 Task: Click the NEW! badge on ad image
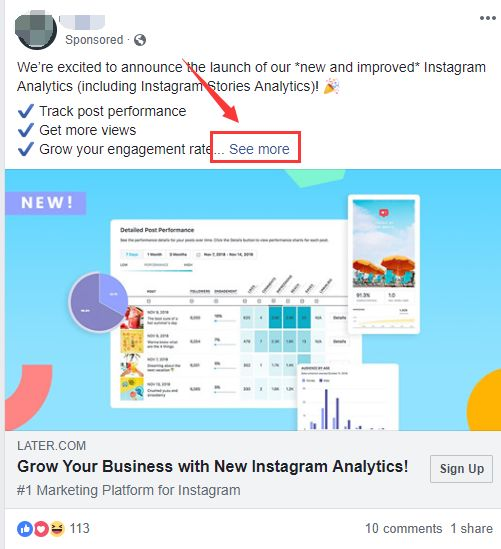pyautogui.click(x=46, y=203)
